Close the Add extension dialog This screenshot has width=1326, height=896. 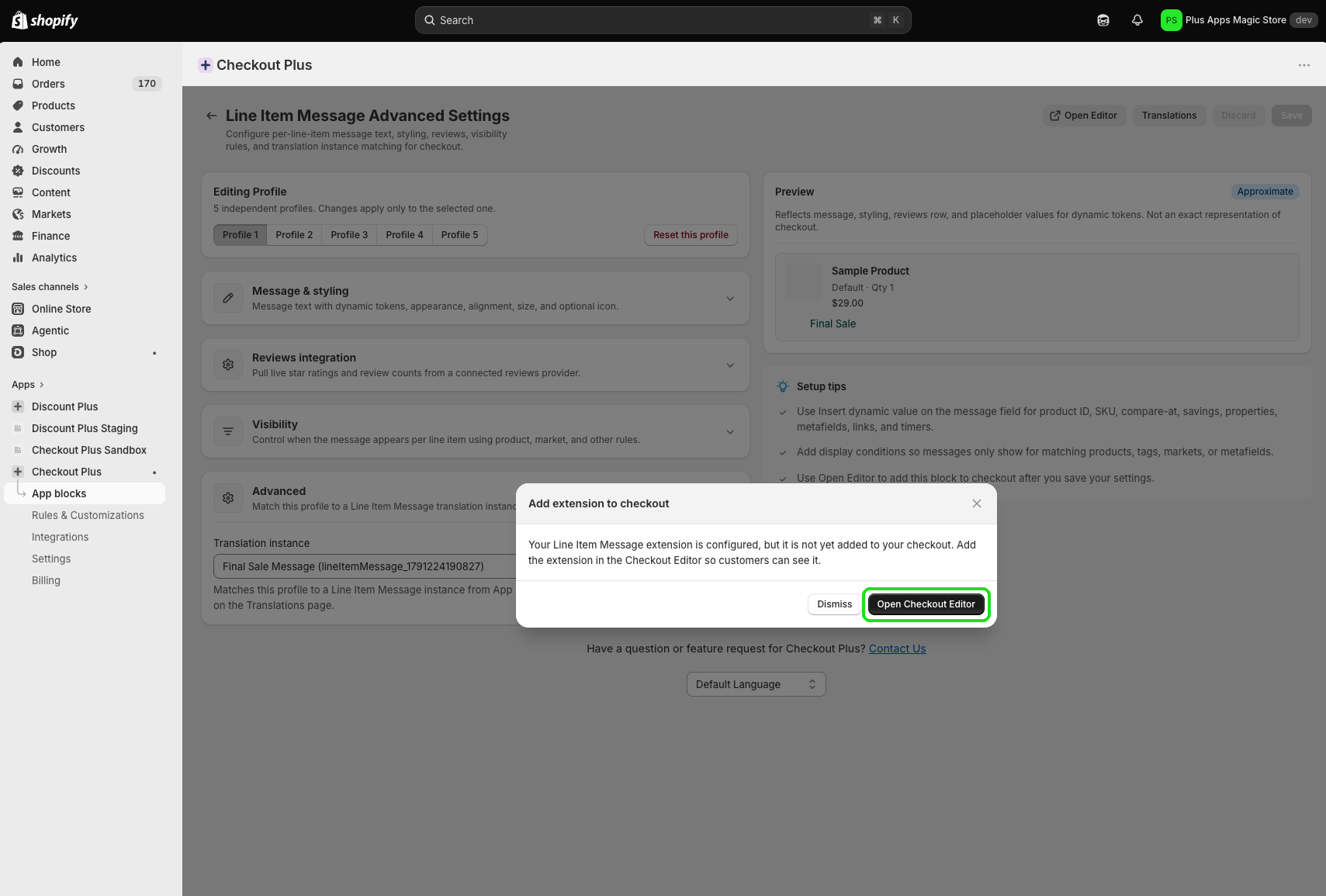coord(977,503)
